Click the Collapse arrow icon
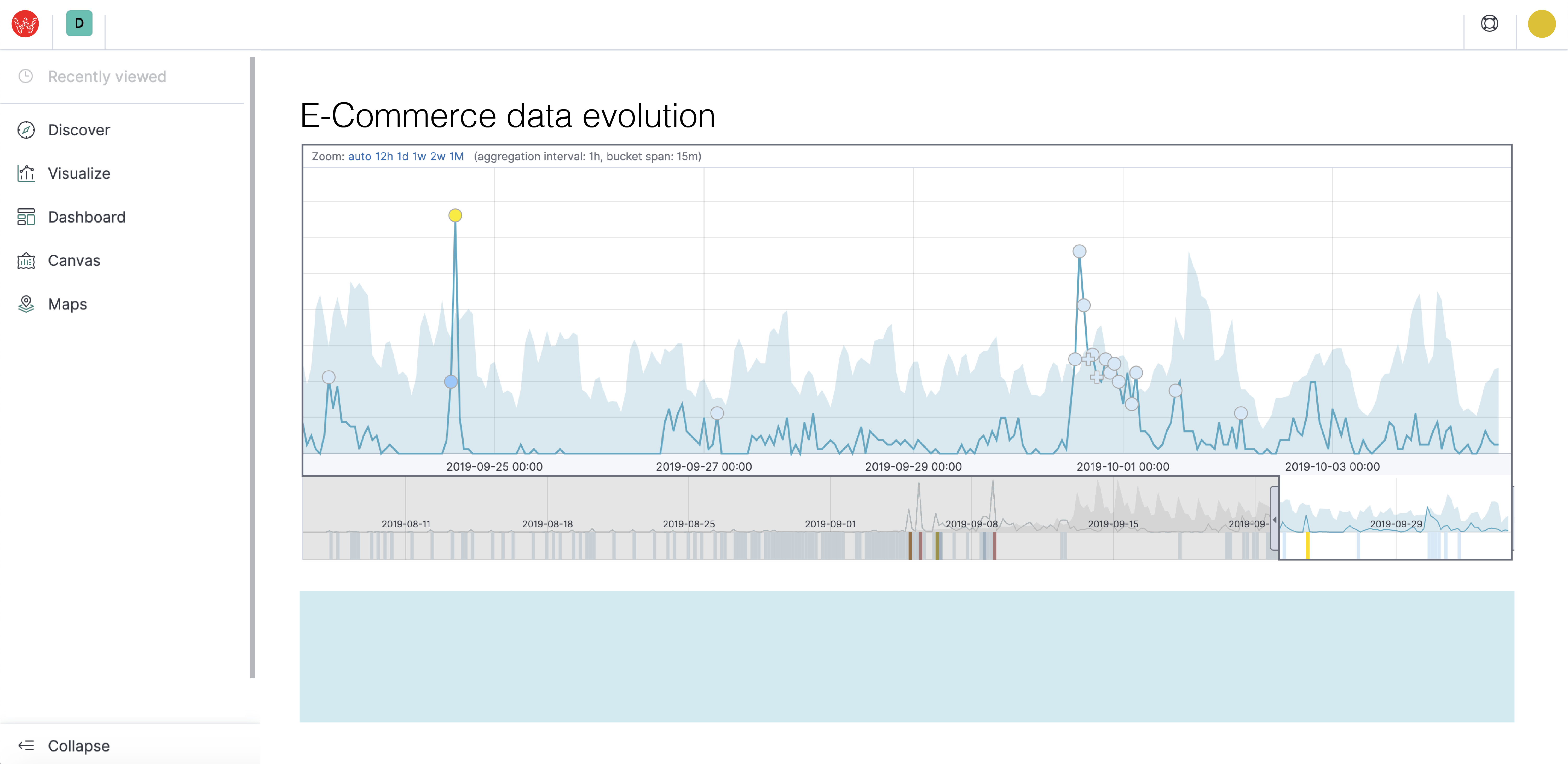The height and width of the screenshot is (764, 1568). point(26,745)
